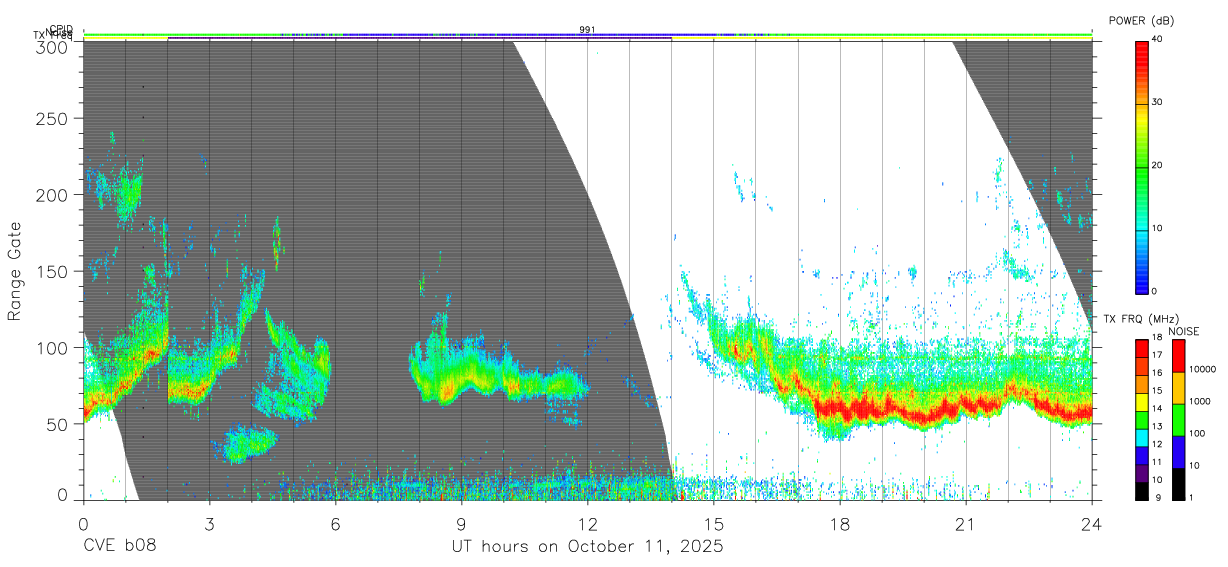
Task: Click the POWER (dB) colorbar title
Action: 1143,20
